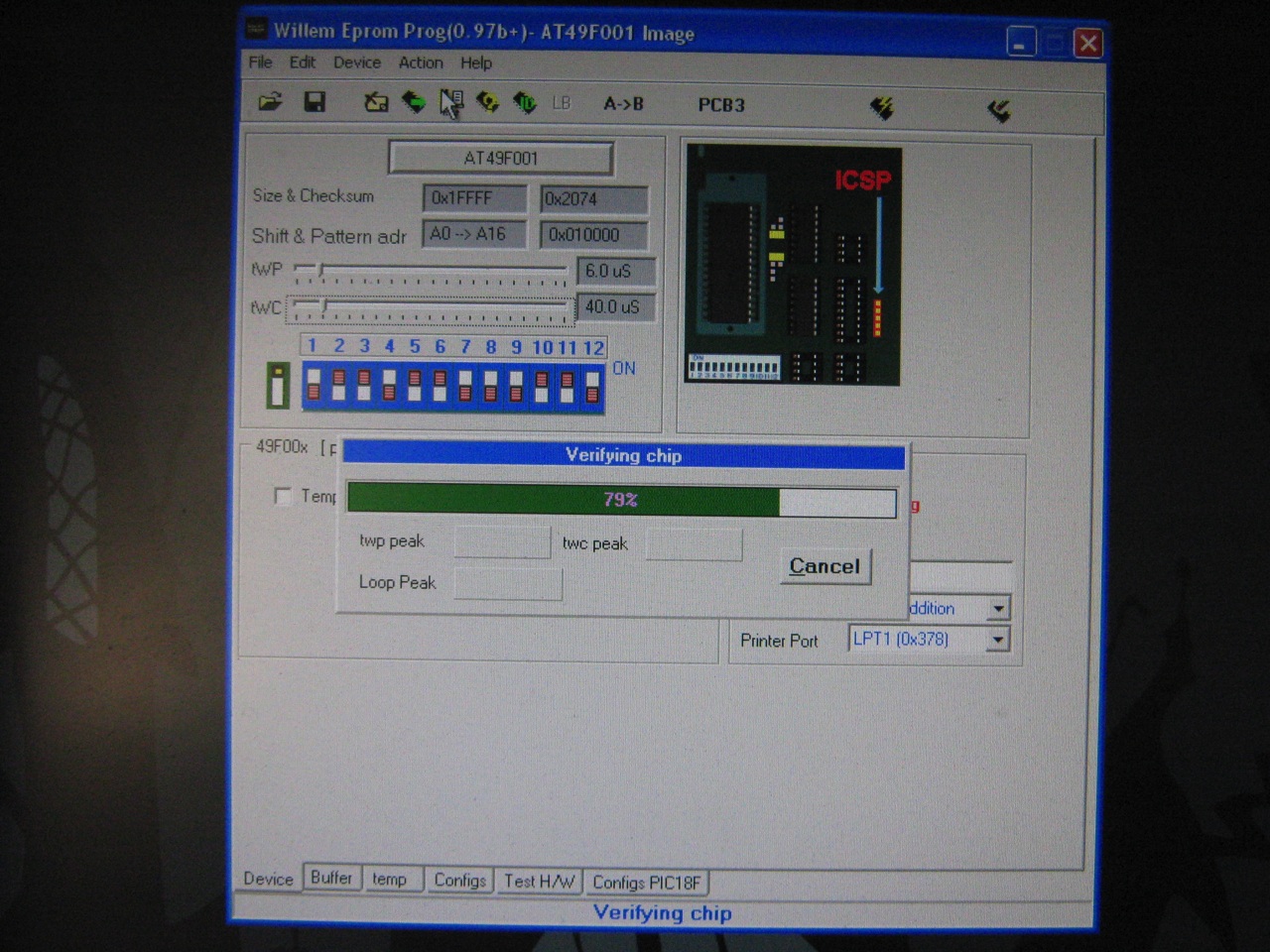Click the Loop Peak field

pos(508,583)
